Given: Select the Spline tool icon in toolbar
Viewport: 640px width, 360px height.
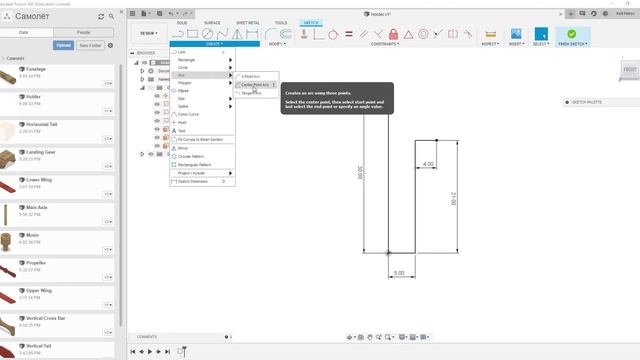Looking at the screenshot, I should pos(222,34).
